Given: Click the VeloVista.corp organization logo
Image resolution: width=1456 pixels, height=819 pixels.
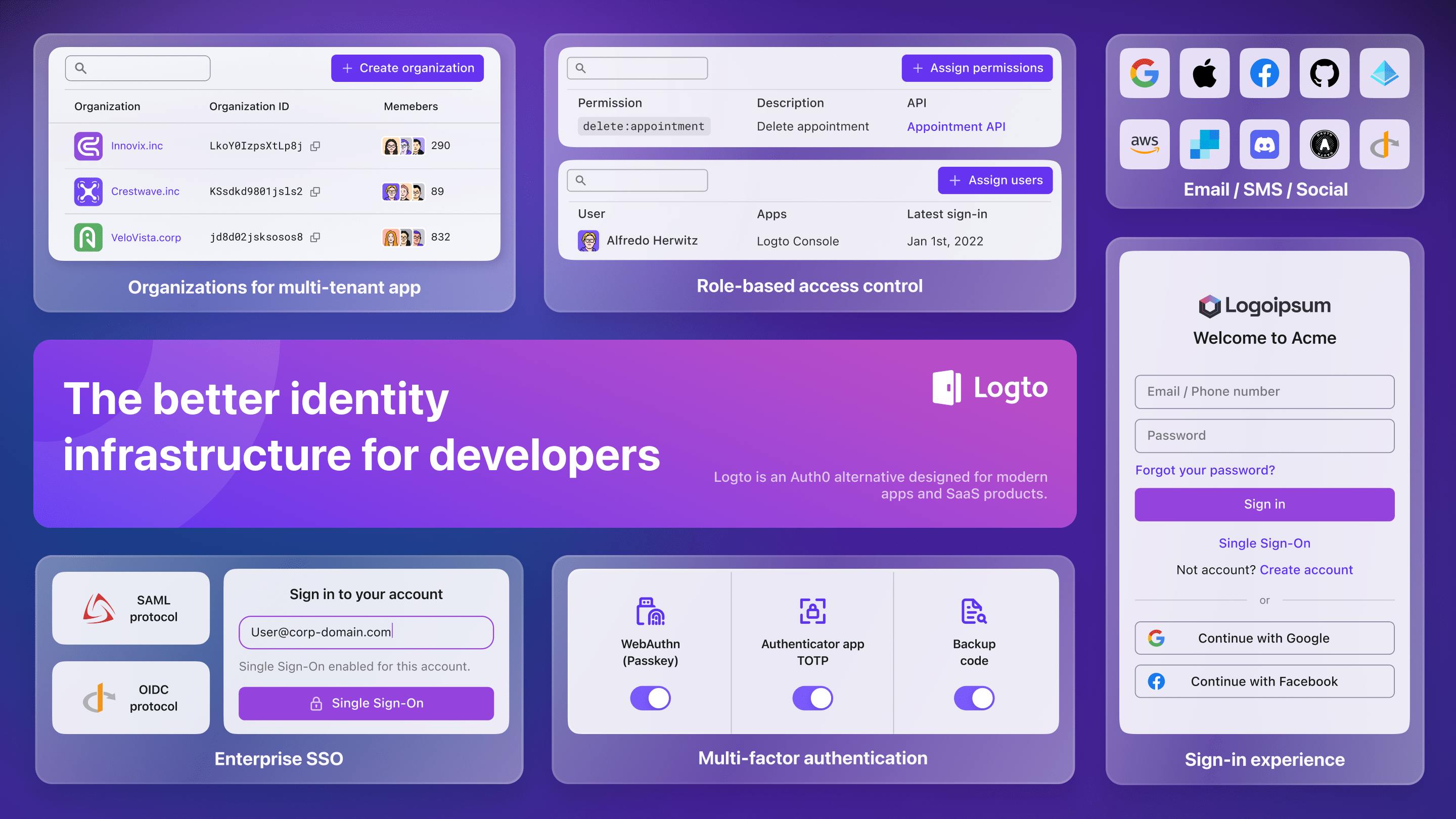Looking at the screenshot, I should (88, 238).
